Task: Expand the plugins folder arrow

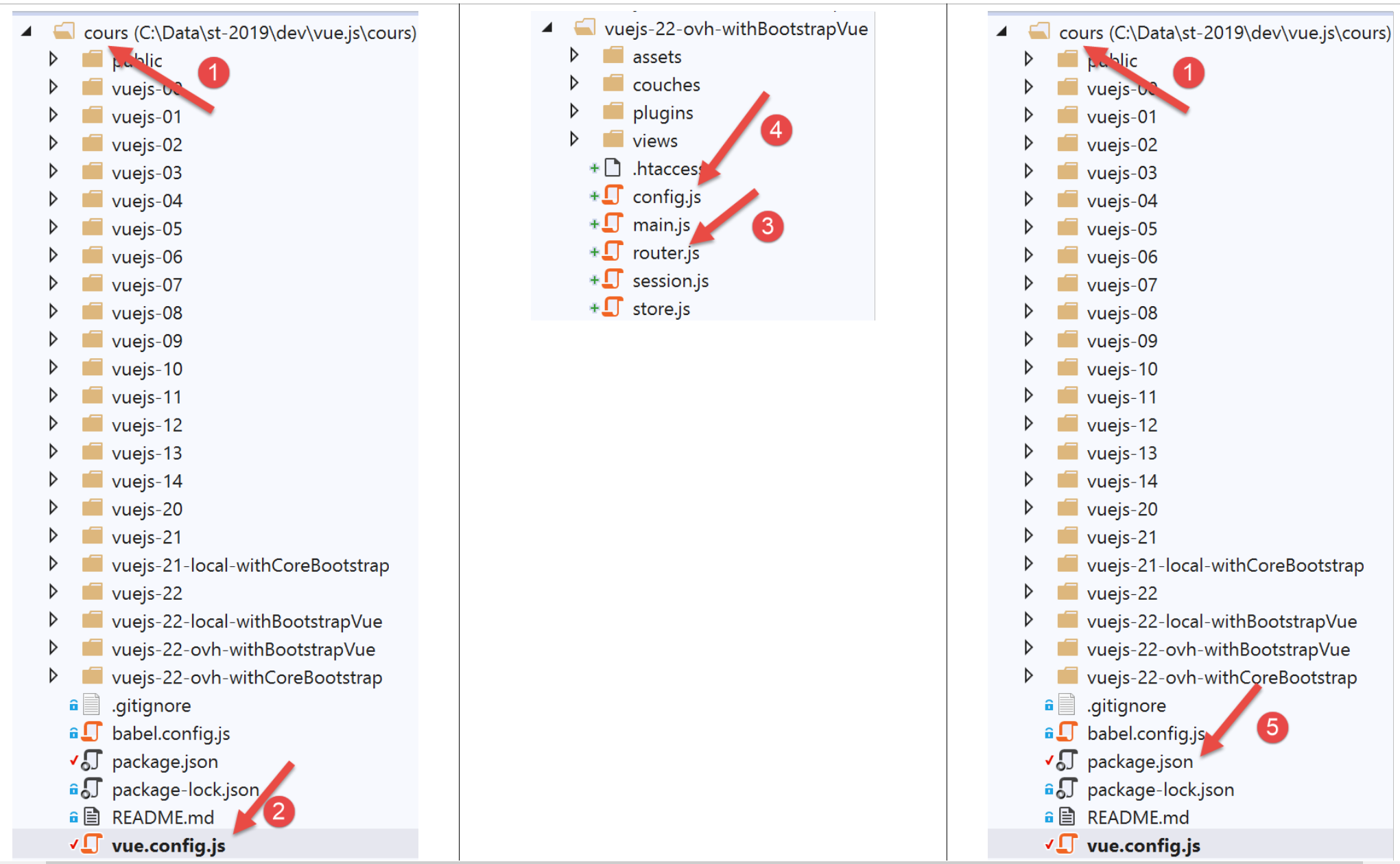Action: click(574, 111)
